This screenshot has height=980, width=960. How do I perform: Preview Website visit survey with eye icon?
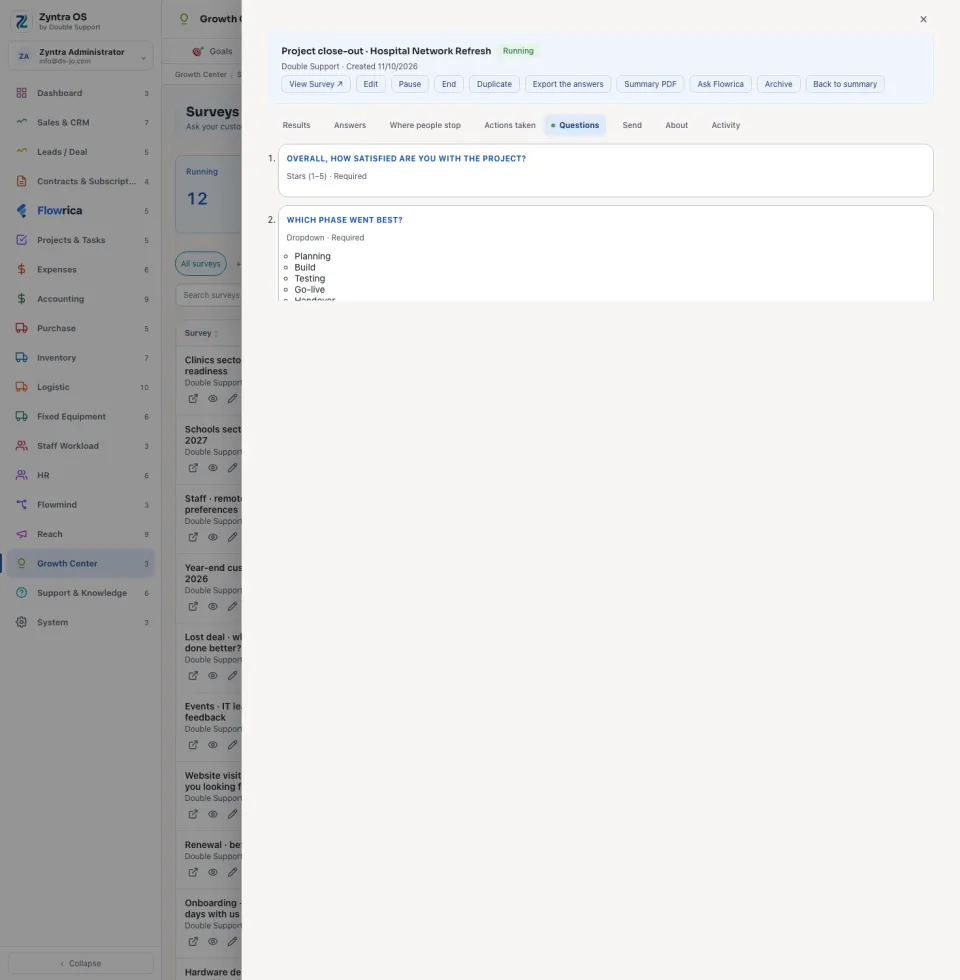[x=212, y=814]
